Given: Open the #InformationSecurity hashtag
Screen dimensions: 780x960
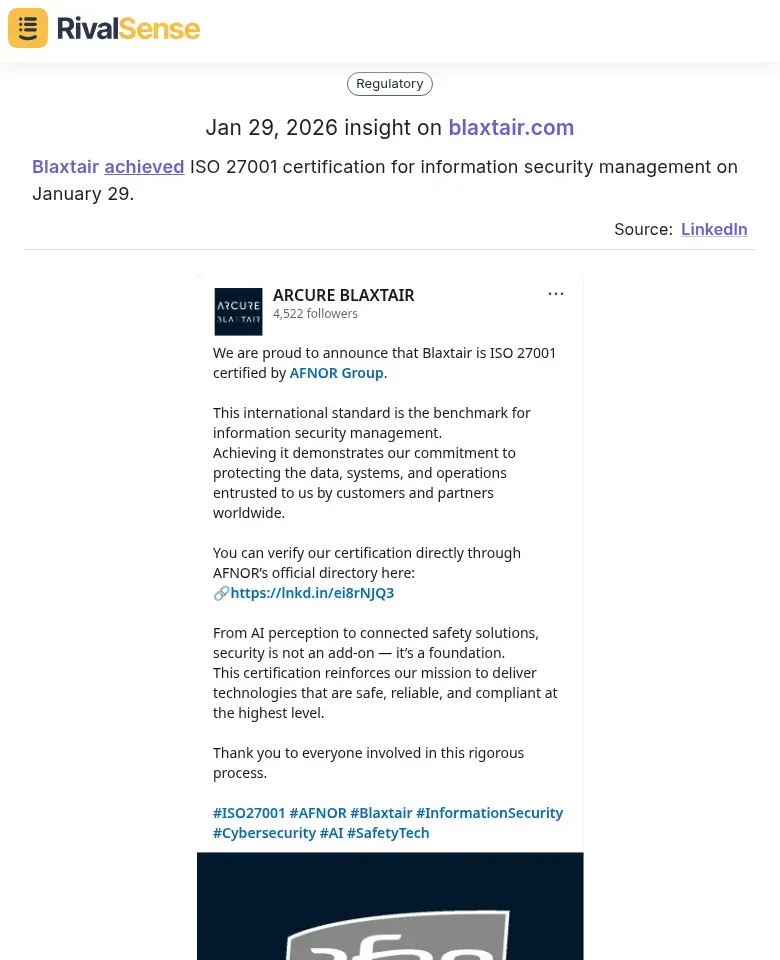Looking at the screenshot, I should tap(489, 812).
